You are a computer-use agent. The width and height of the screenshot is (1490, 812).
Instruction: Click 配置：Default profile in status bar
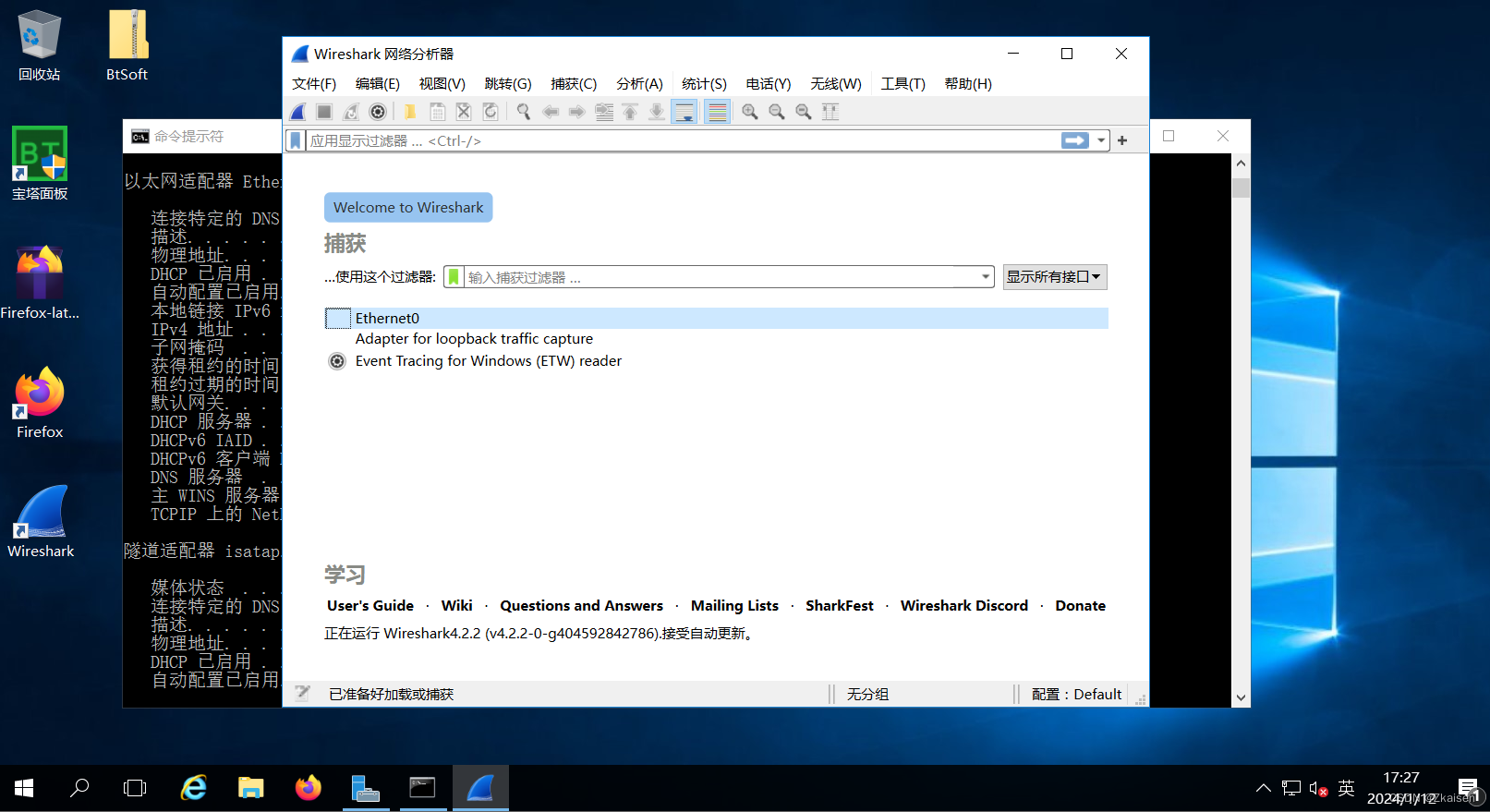click(1076, 694)
